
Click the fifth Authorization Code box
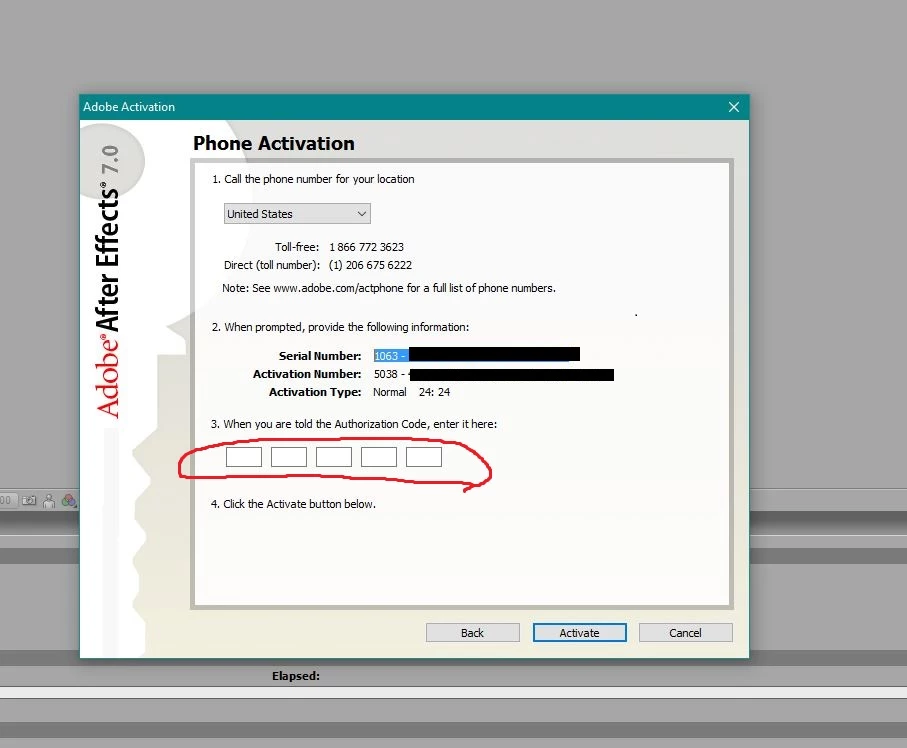pos(424,456)
